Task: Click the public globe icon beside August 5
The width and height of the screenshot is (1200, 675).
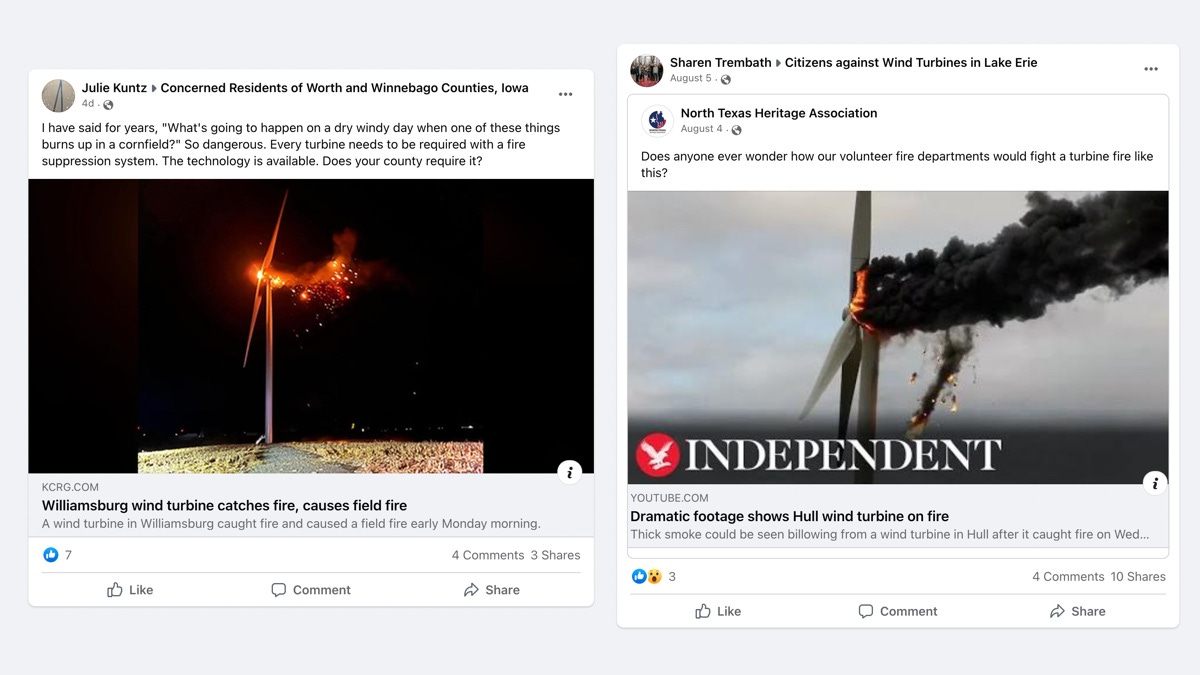Action: [x=726, y=80]
